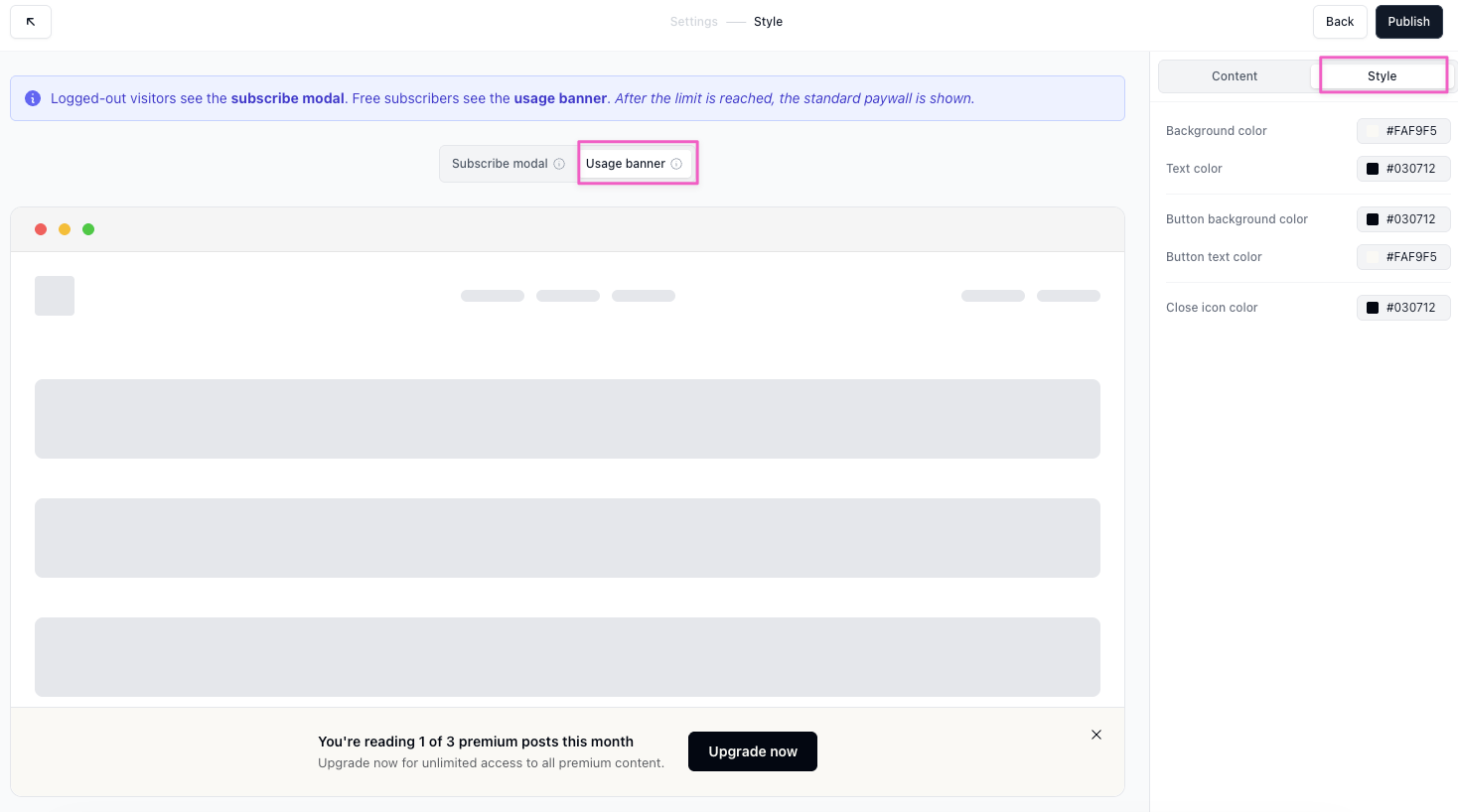
Task: Click the Back button
Action: click(1339, 22)
